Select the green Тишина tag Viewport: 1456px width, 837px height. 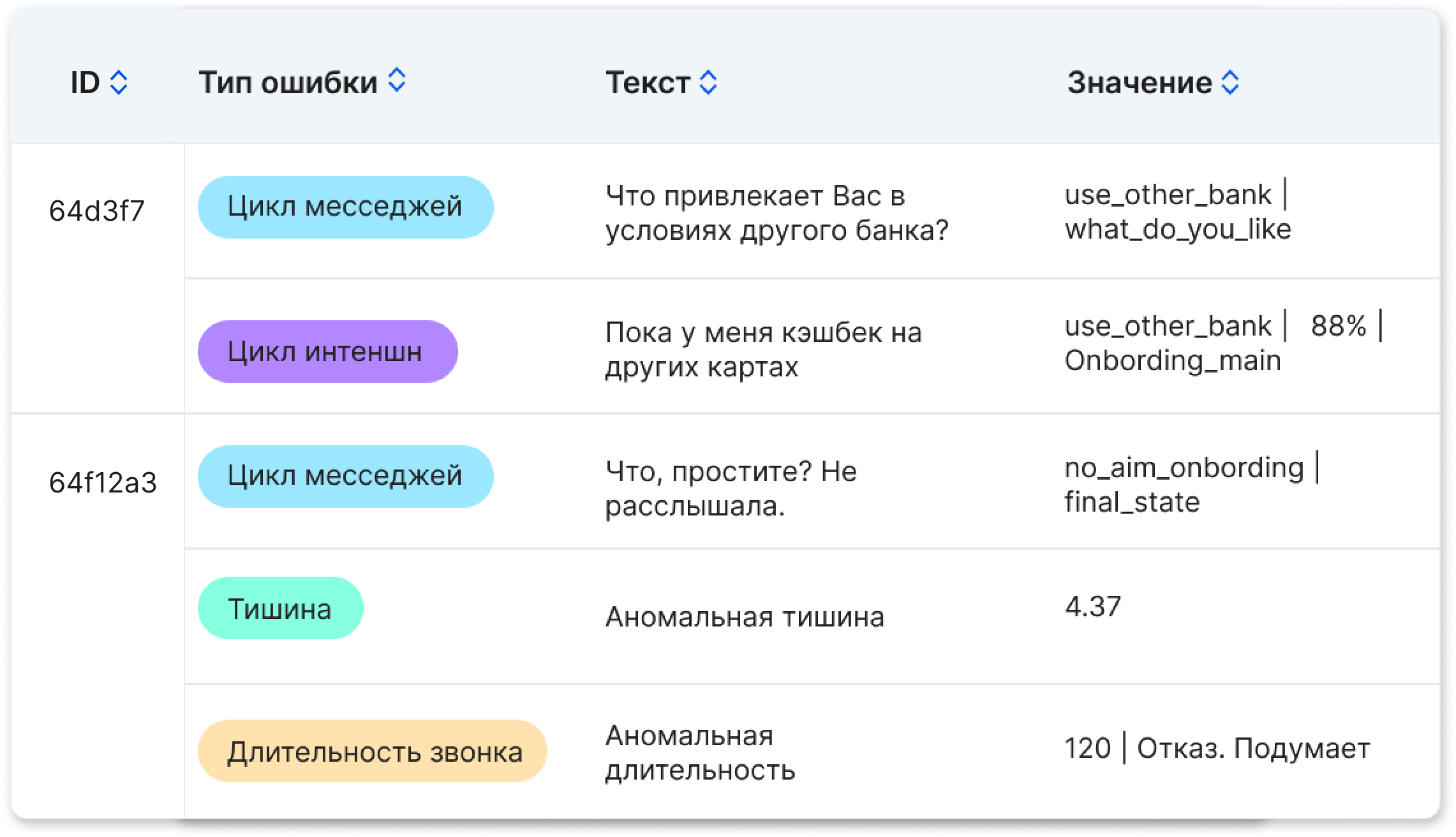tap(280, 609)
